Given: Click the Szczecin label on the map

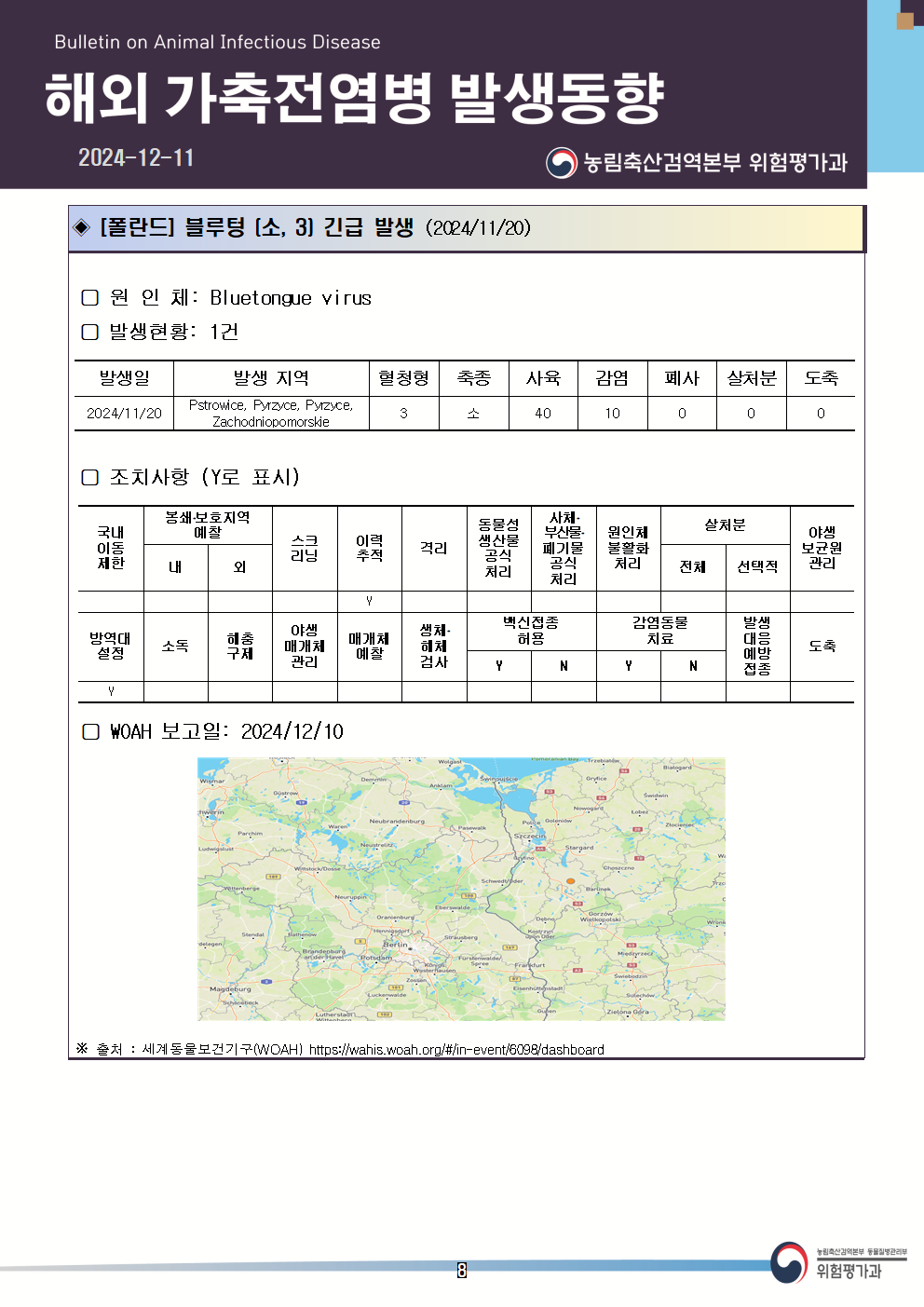Looking at the screenshot, I should (x=529, y=836).
